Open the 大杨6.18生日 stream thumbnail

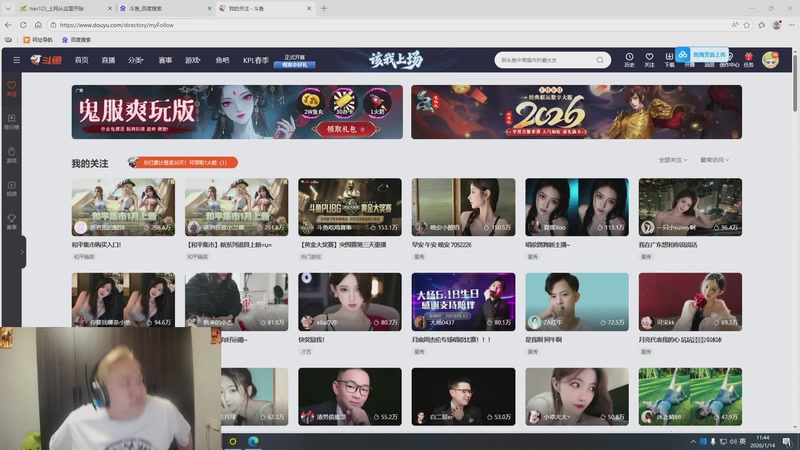click(x=463, y=302)
